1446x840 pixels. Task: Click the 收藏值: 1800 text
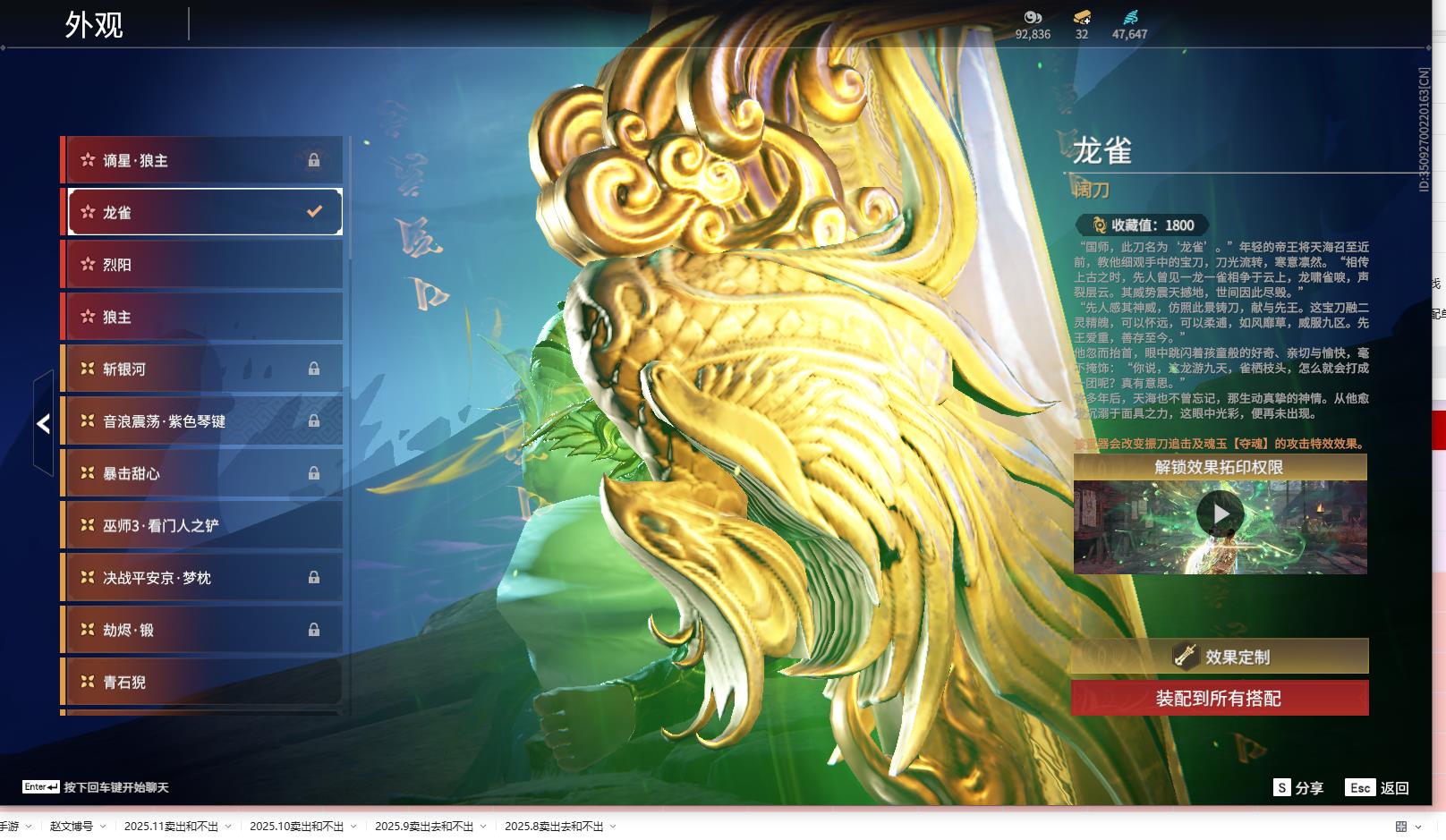[x=1153, y=225]
